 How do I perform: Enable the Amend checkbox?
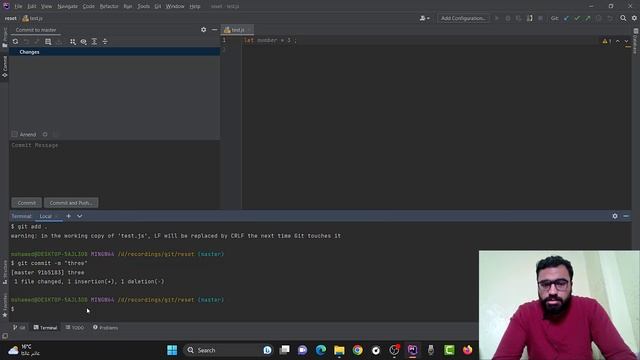[x=15, y=134]
